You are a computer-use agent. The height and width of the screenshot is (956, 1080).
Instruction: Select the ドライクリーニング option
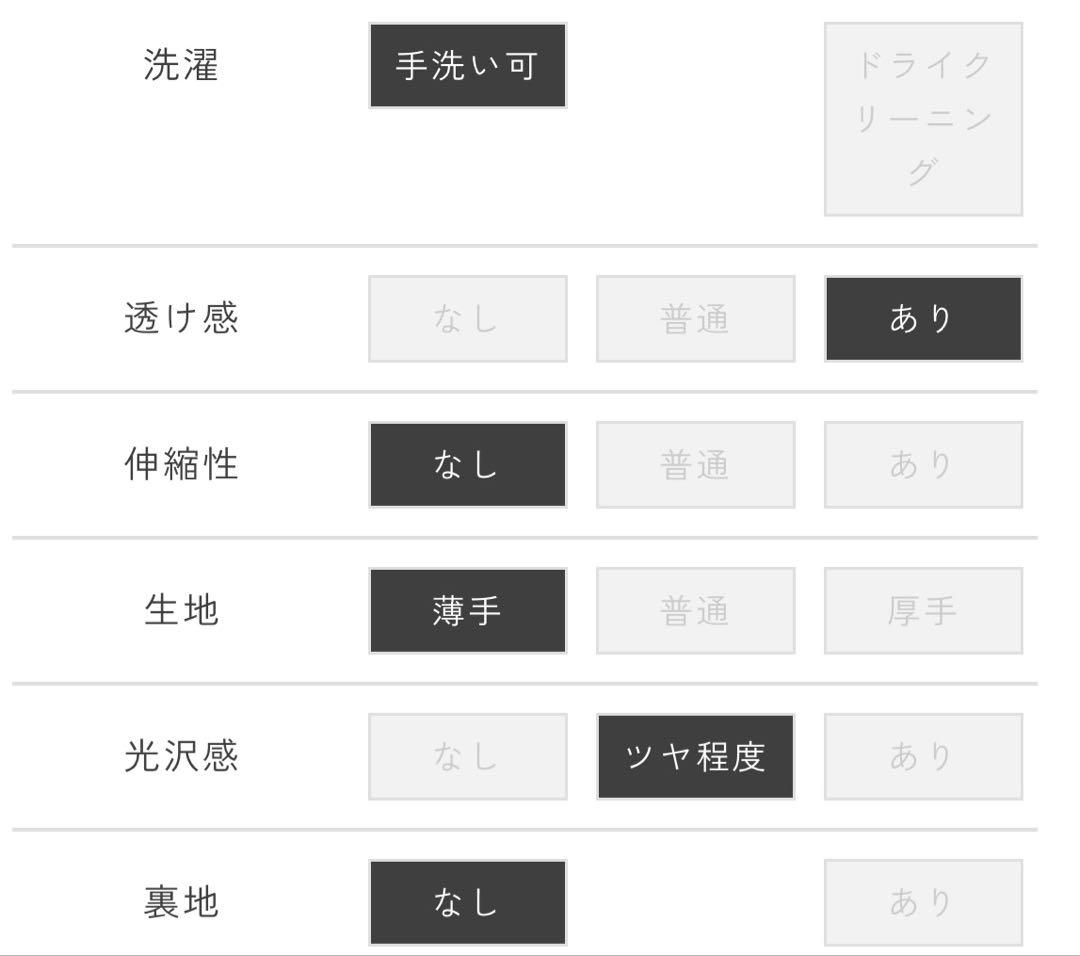click(923, 120)
